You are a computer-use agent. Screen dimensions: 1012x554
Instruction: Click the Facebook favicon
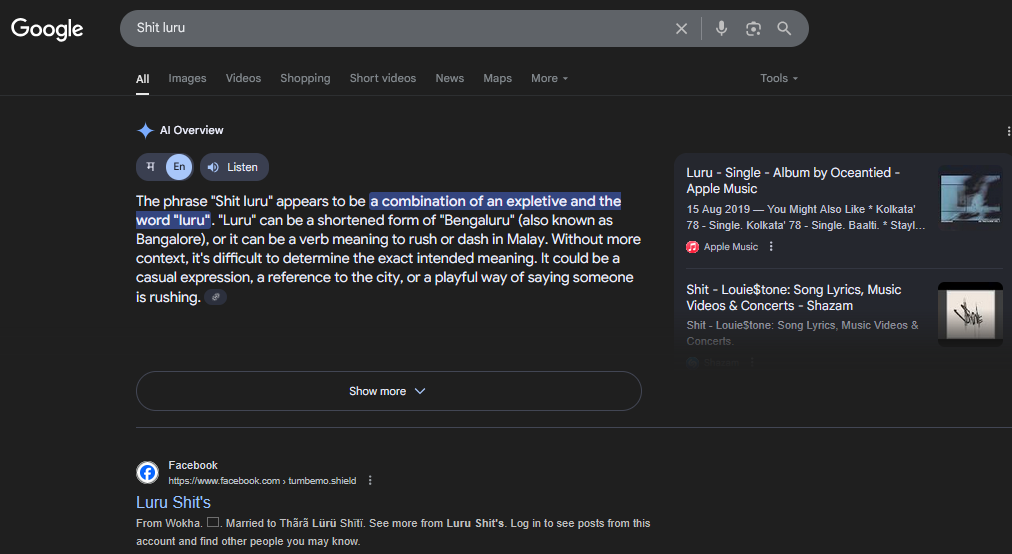(147, 473)
